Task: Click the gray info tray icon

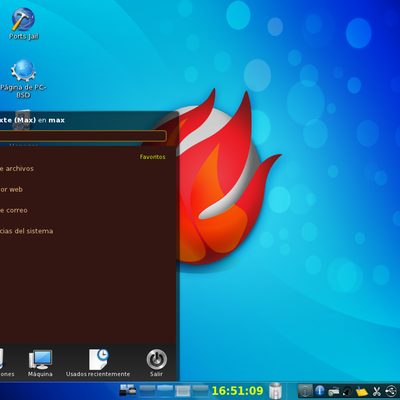Action: [x=305, y=391]
